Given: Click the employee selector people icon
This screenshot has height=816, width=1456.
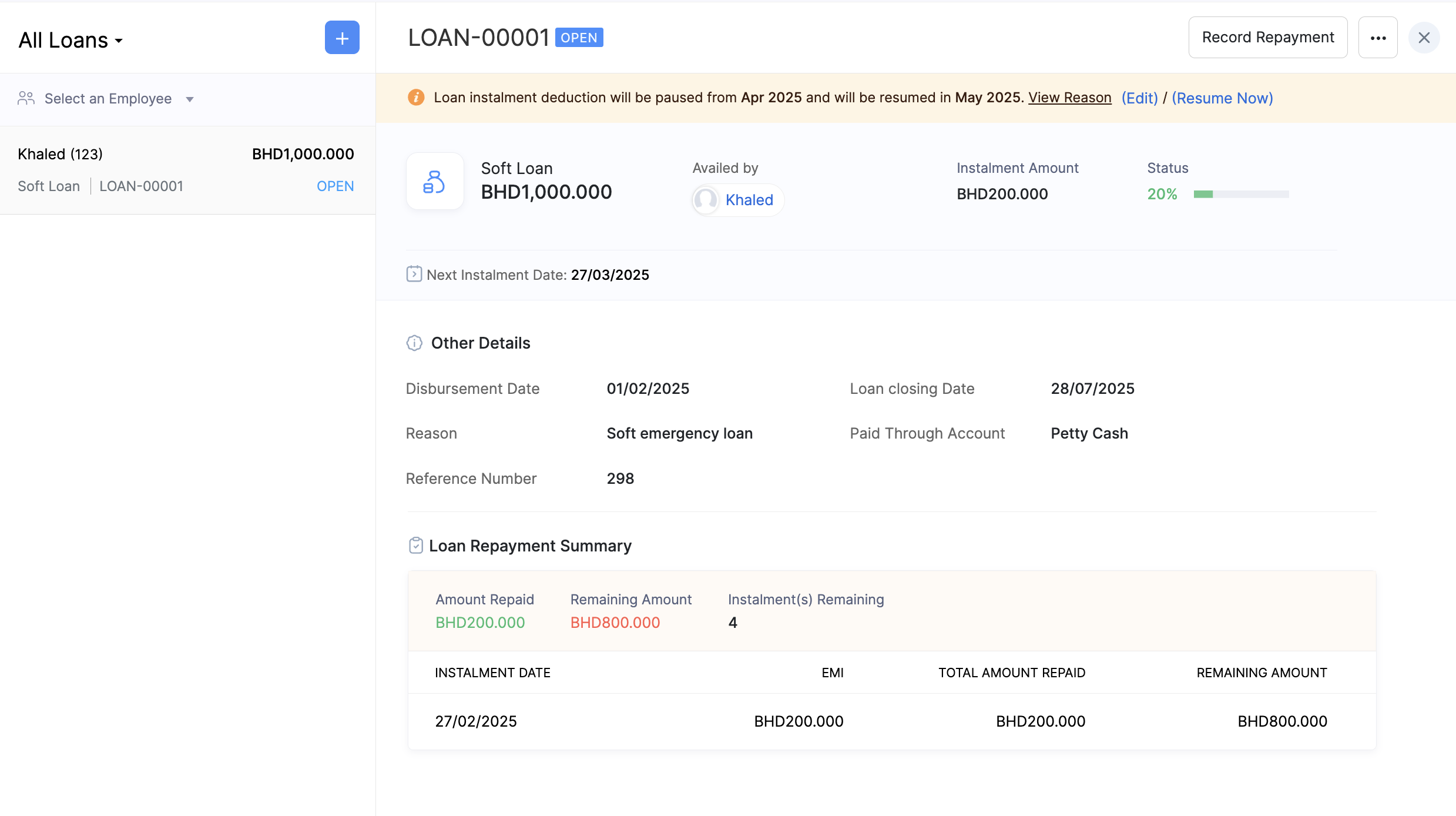Looking at the screenshot, I should click(x=25, y=98).
